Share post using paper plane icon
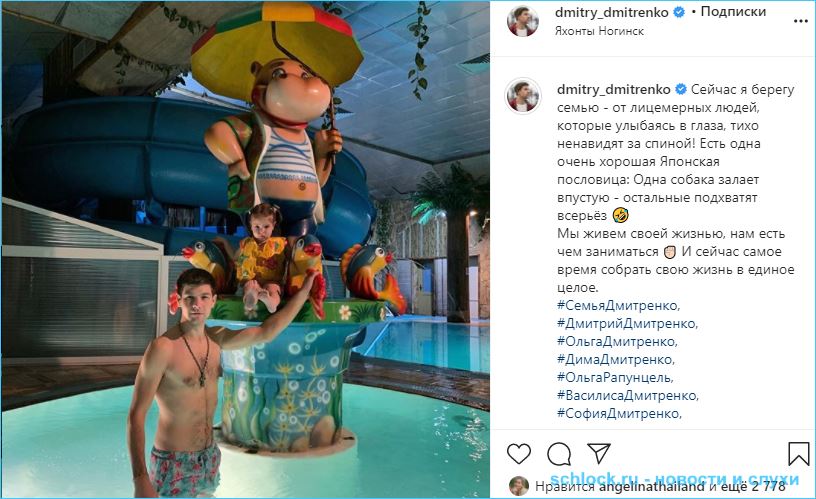The height and width of the screenshot is (499, 816). tap(599, 453)
